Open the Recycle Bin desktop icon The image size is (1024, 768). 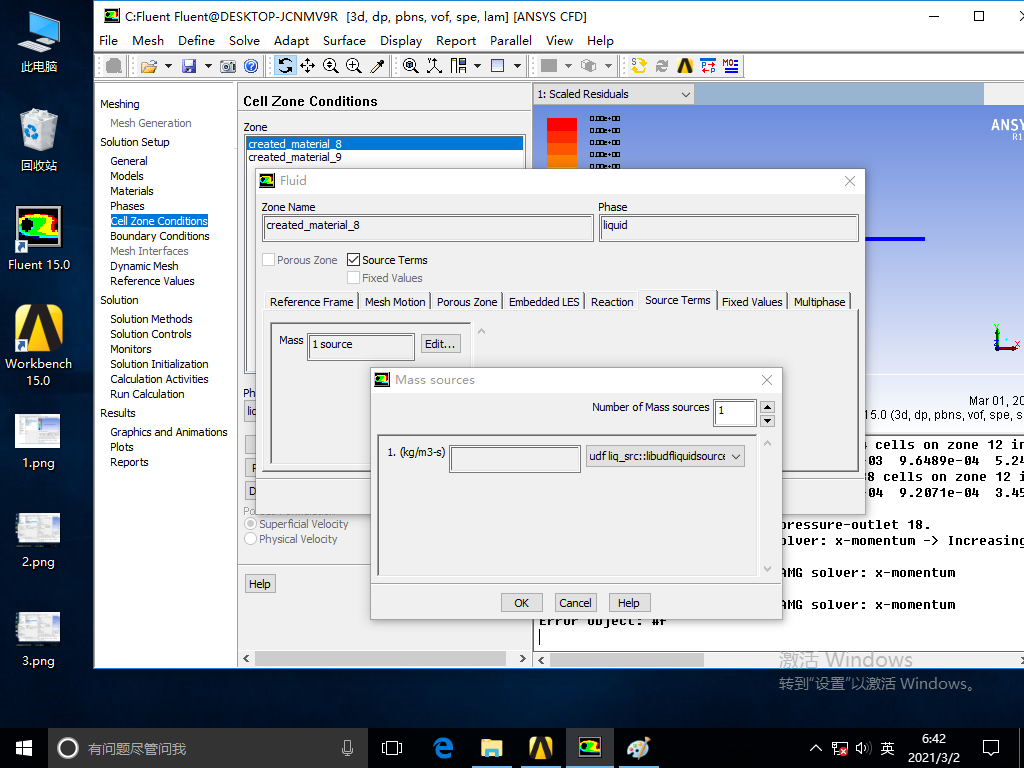pyautogui.click(x=39, y=139)
